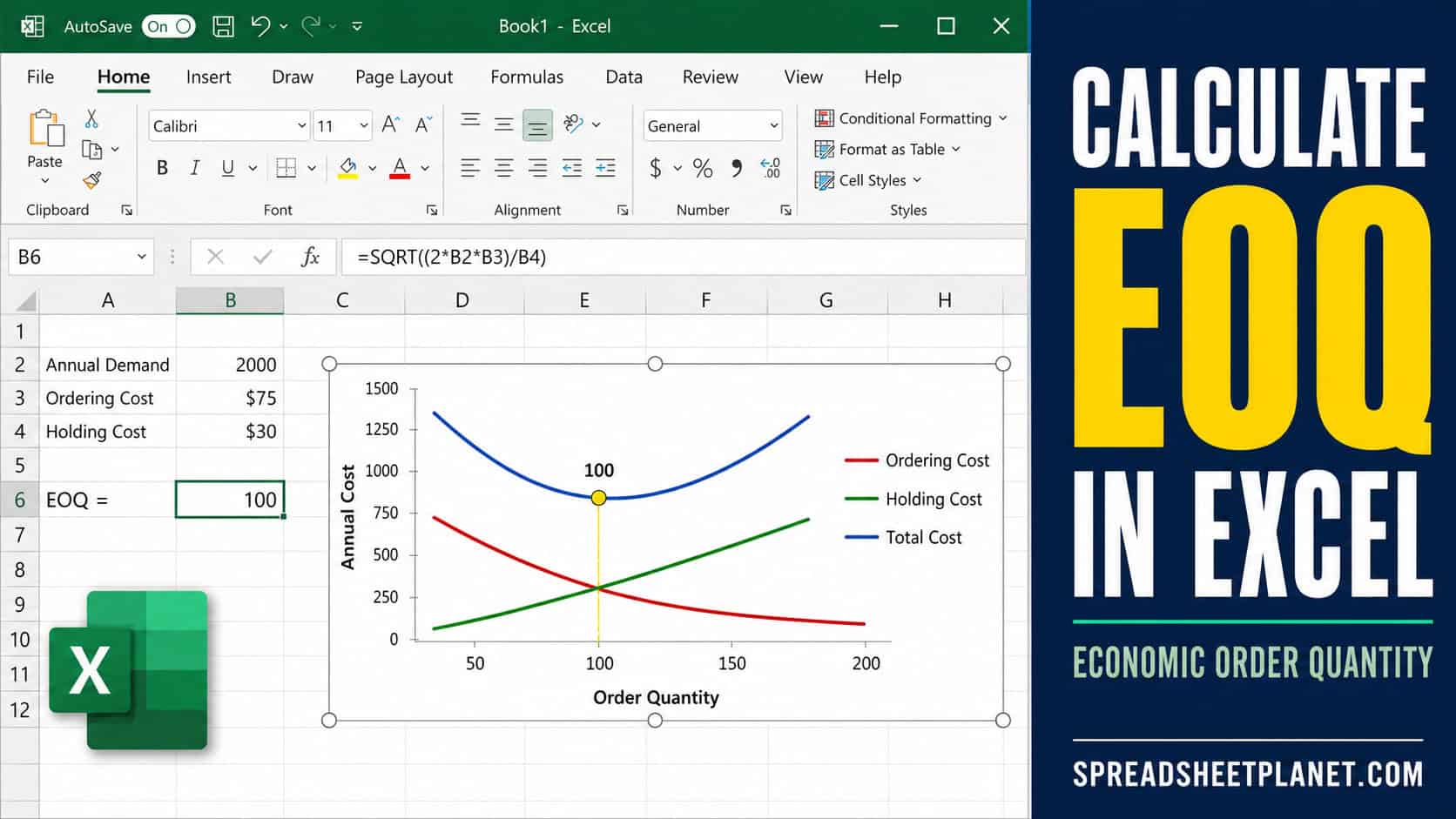Click the Undo arrow icon
Screen dimensions: 1456x819
(x=260, y=26)
